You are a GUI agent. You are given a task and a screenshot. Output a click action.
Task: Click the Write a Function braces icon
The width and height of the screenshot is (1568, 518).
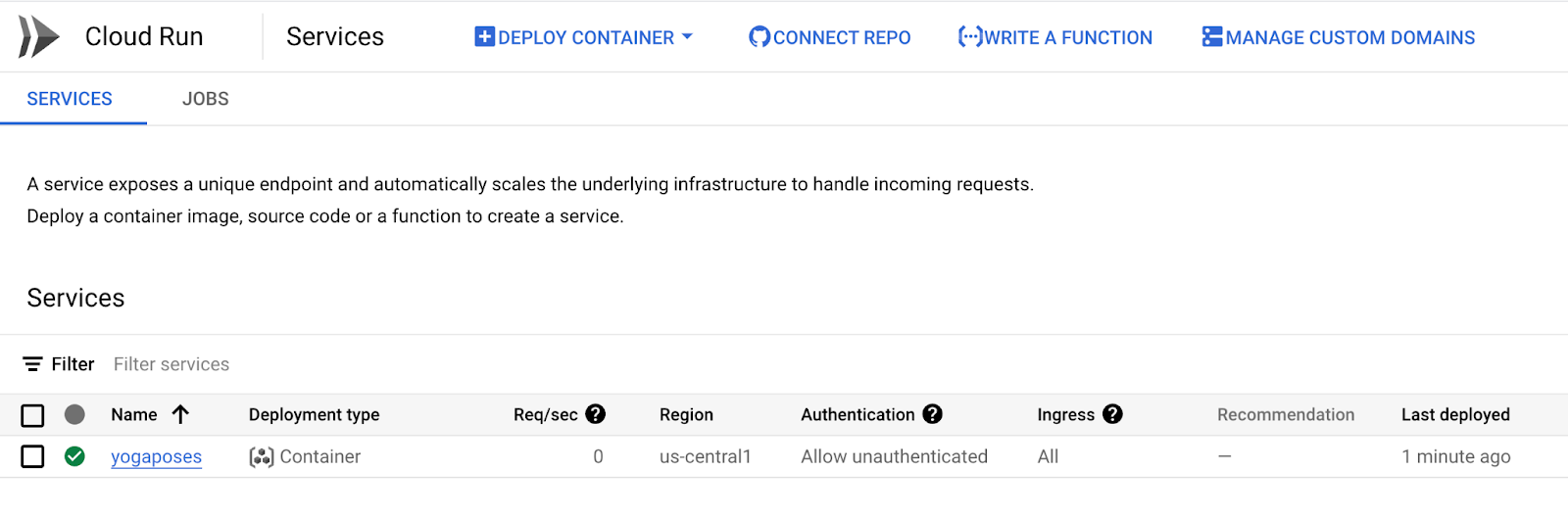(969, 37)
